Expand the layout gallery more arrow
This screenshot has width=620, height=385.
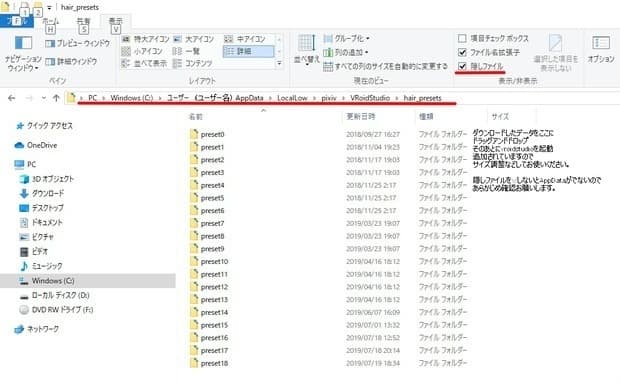pos(279,63)
